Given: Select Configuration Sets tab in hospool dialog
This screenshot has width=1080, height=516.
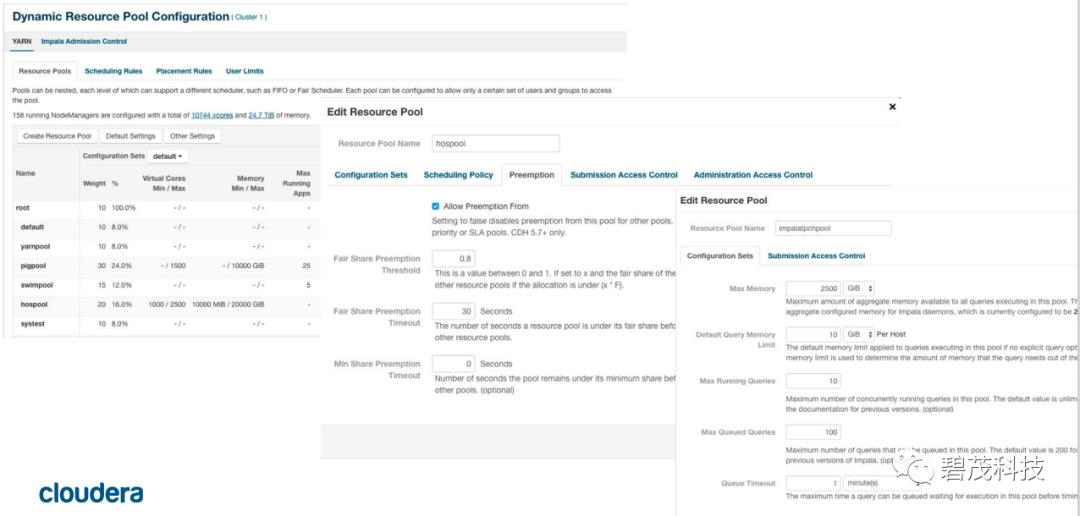Looking at the screenshot, I should (x=371, y=175).
